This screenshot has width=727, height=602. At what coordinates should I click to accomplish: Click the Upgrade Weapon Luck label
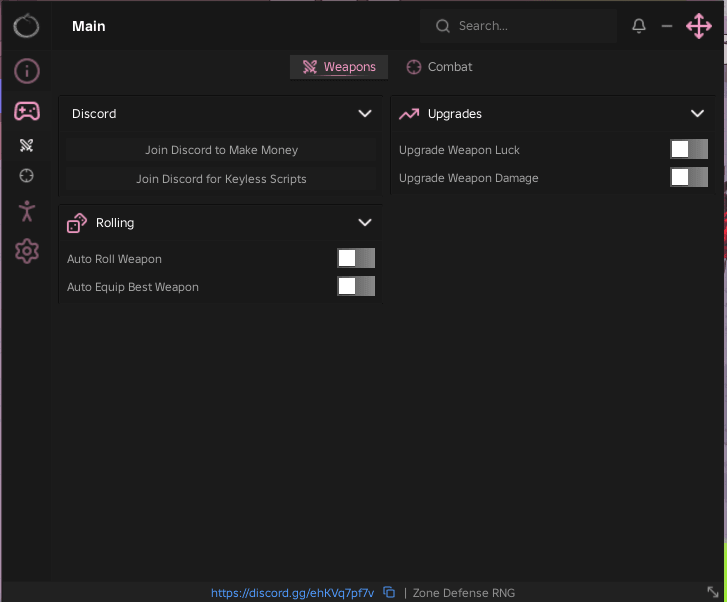(459, 150)
